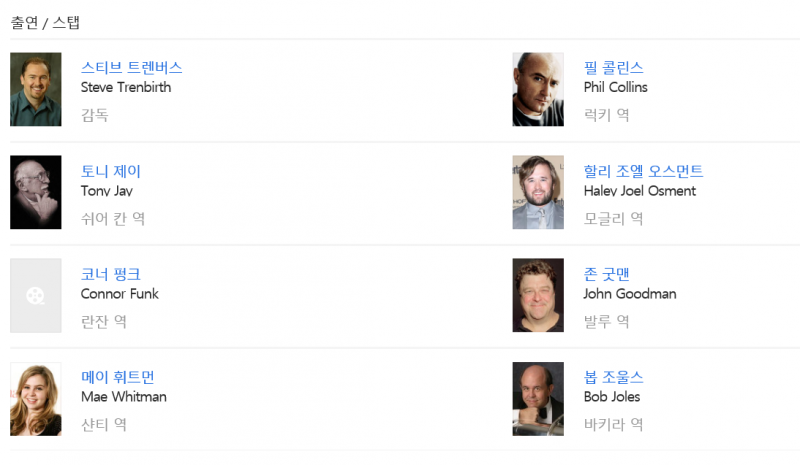Click the film reel placeholder icon for Connor Funk
800x465 pixels.
pyautogui.click(x=36, y=295)
